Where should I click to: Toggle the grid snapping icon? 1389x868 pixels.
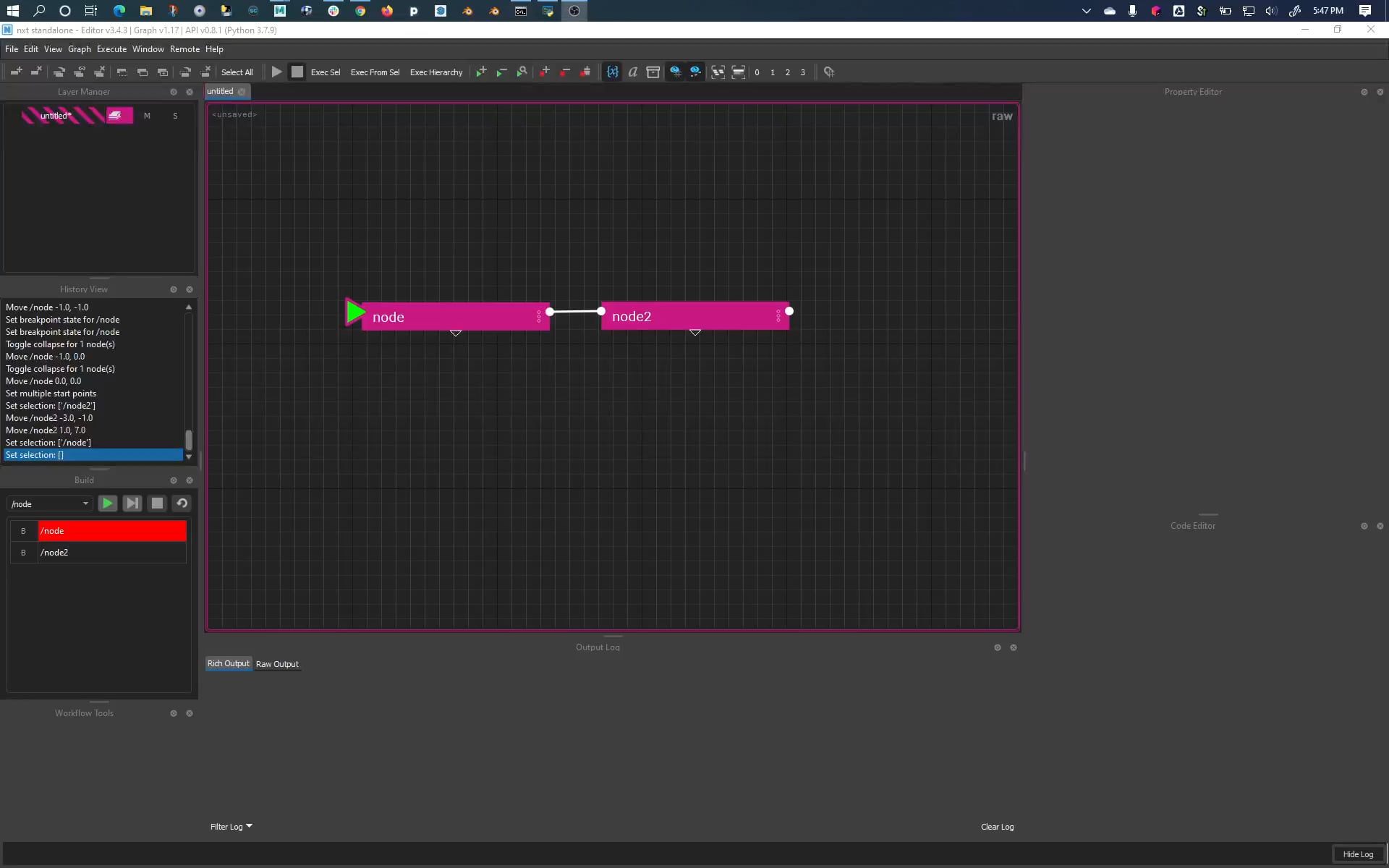pos(675,72)
